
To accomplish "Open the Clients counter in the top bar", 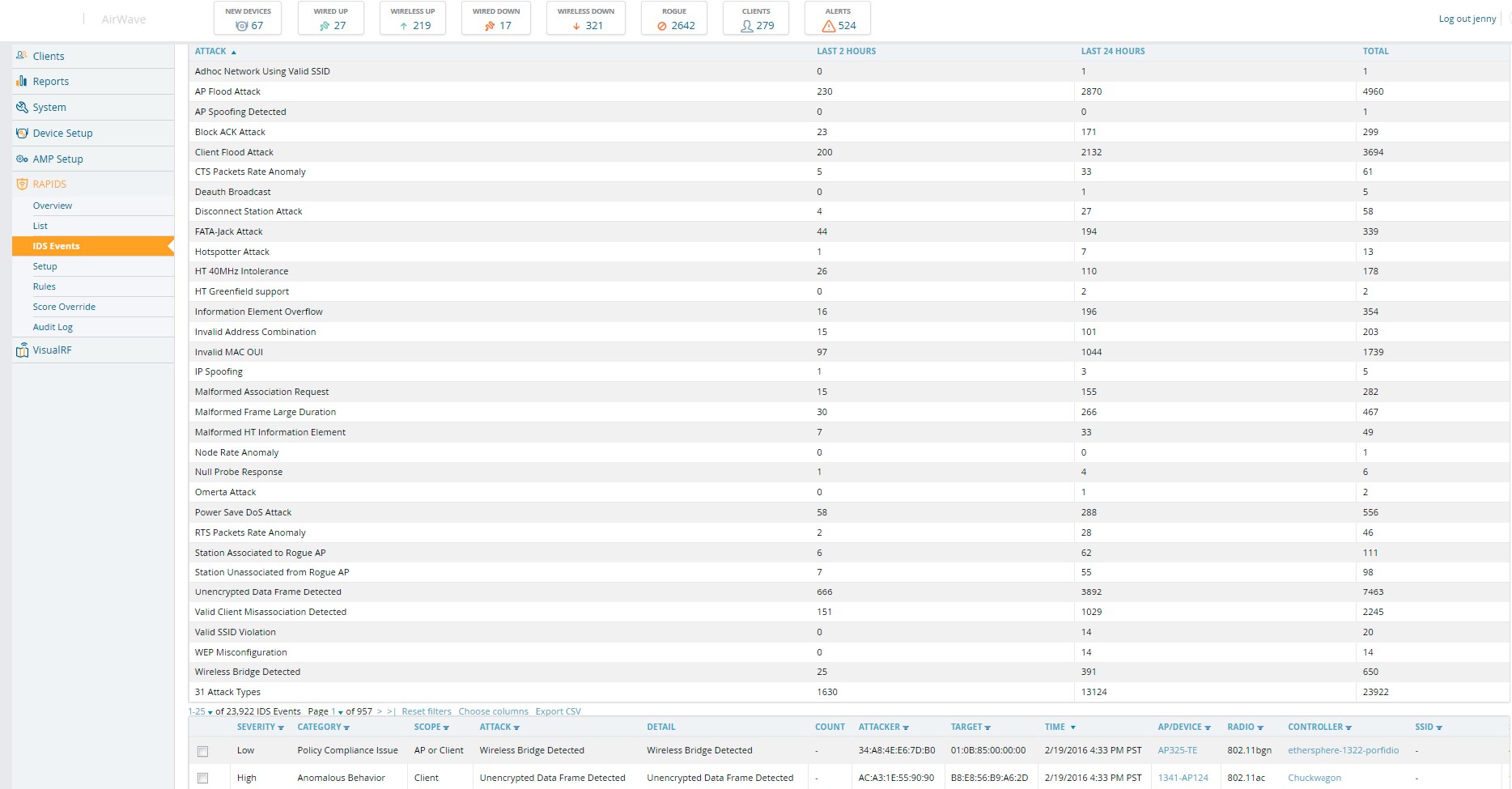I will pyautogui.click(x=757, y=19).
